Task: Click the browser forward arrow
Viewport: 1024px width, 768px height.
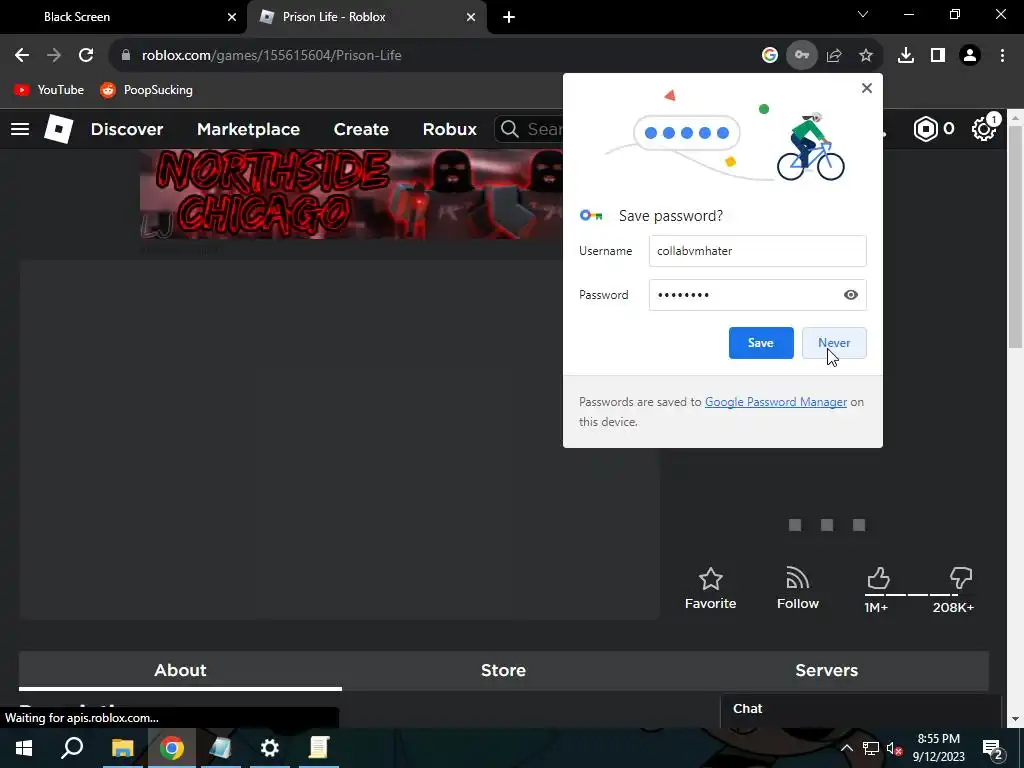Action: [x=54, y=56]
